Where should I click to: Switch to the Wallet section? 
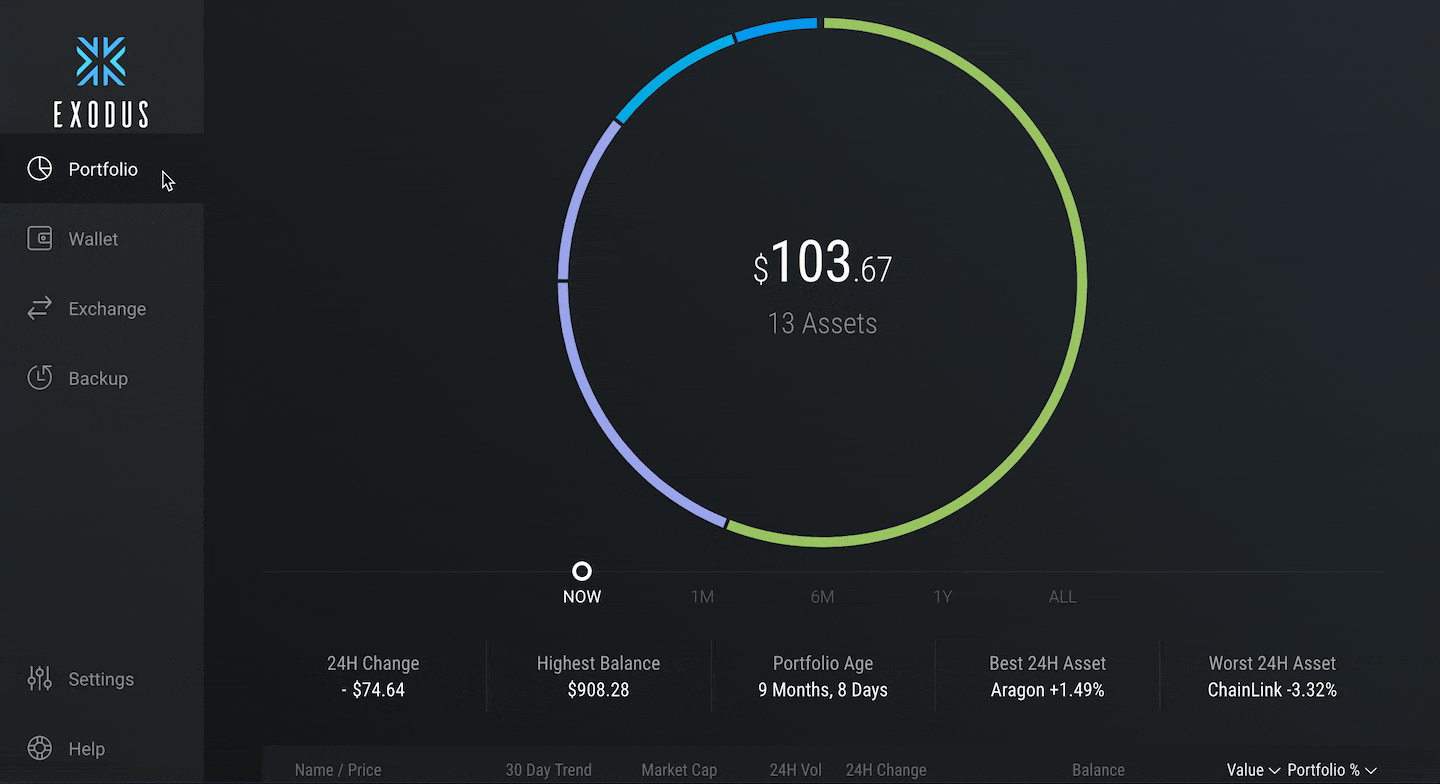(93, 238)
